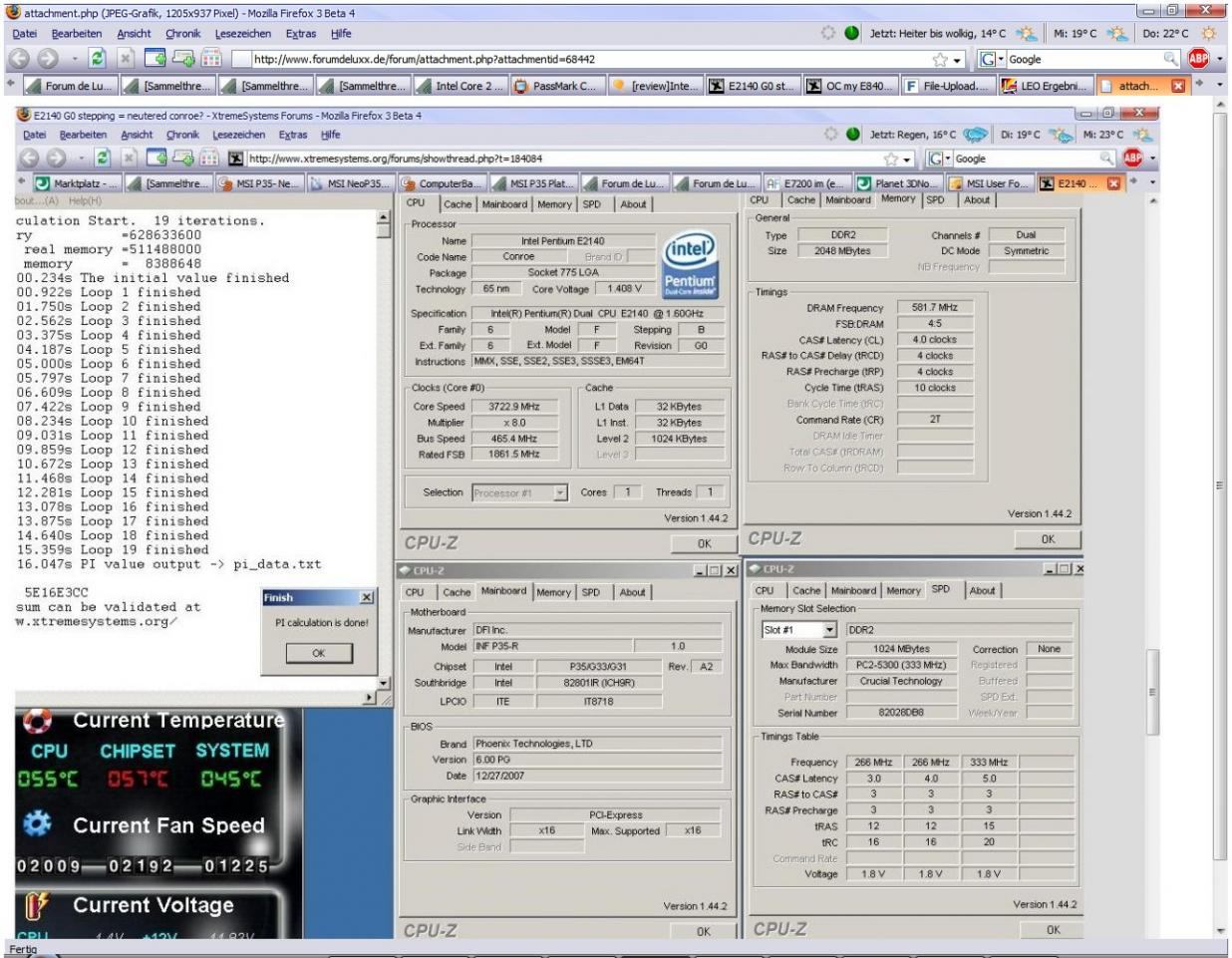The width and height of the screenshot is (1232, 958).
Task: Close the inner E2140 tab with its X
Action: (1114, 183)
